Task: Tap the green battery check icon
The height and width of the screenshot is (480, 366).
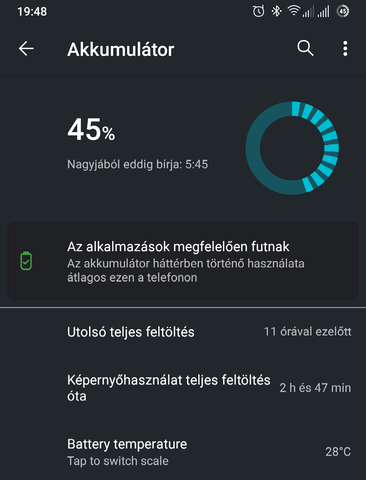Action: click(x=26, y=261)
